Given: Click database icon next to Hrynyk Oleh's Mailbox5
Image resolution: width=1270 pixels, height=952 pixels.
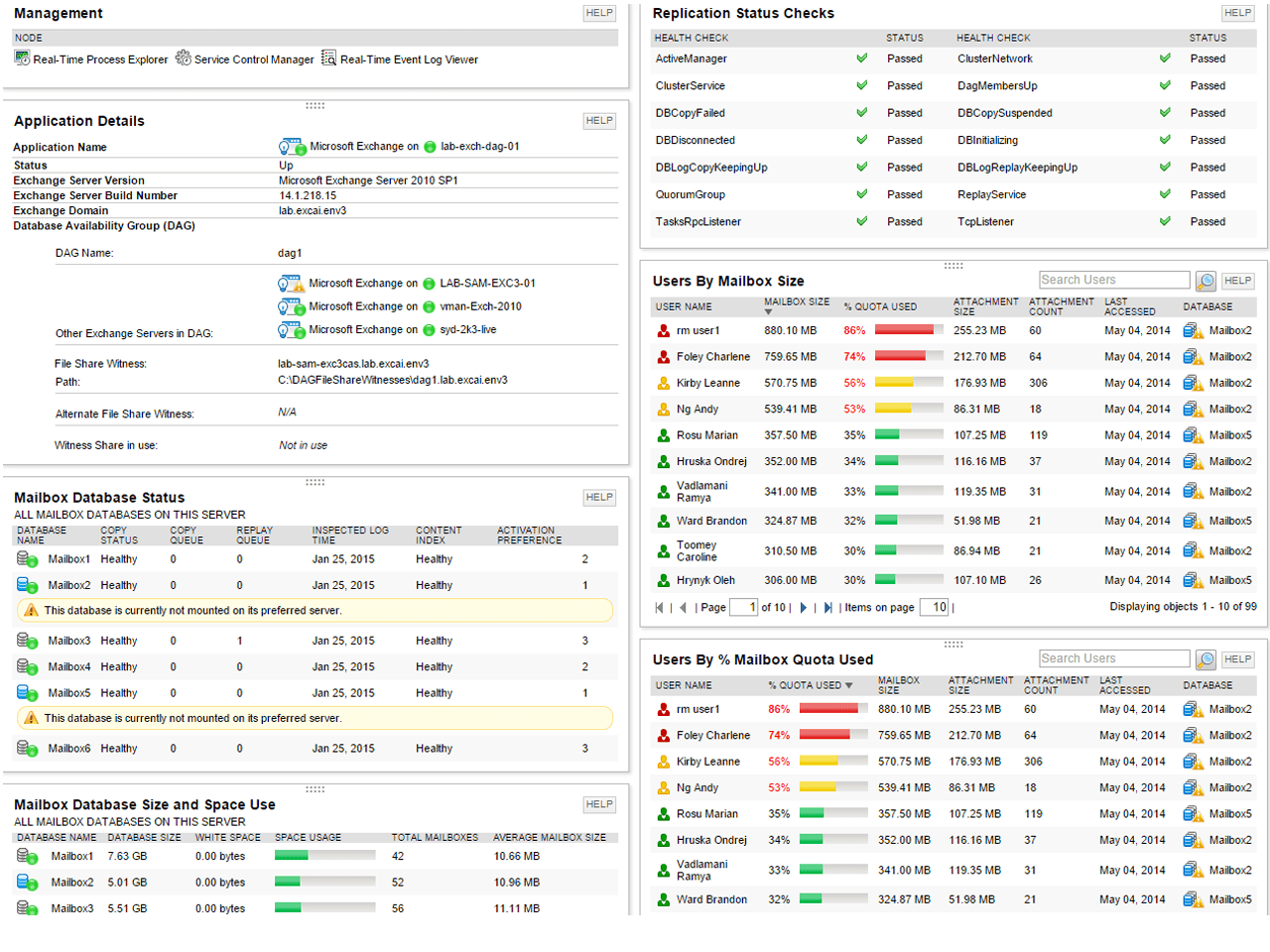Looking at the screenshot, I should 1193,580.
